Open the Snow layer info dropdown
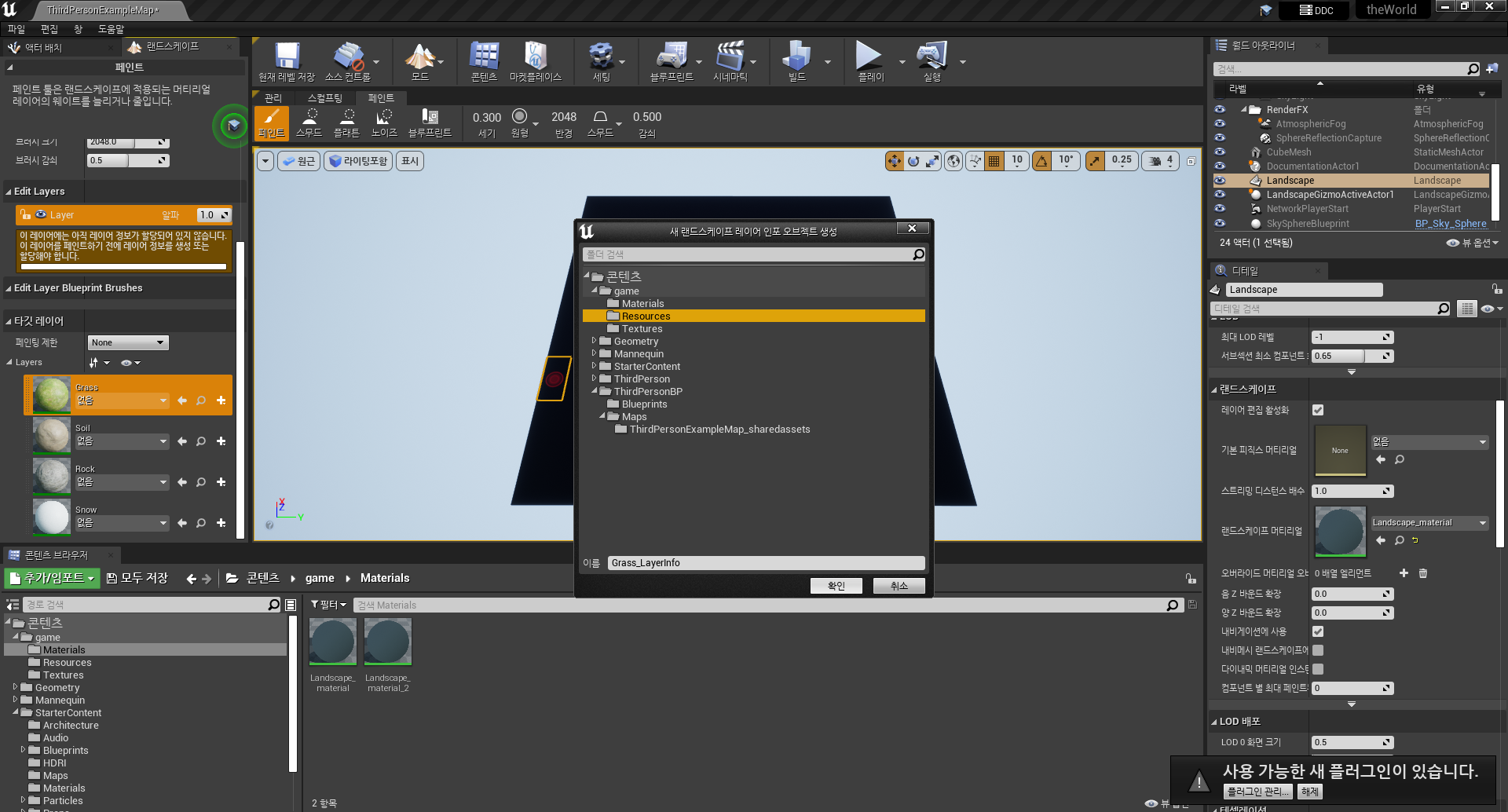 (x=122, y=523)
